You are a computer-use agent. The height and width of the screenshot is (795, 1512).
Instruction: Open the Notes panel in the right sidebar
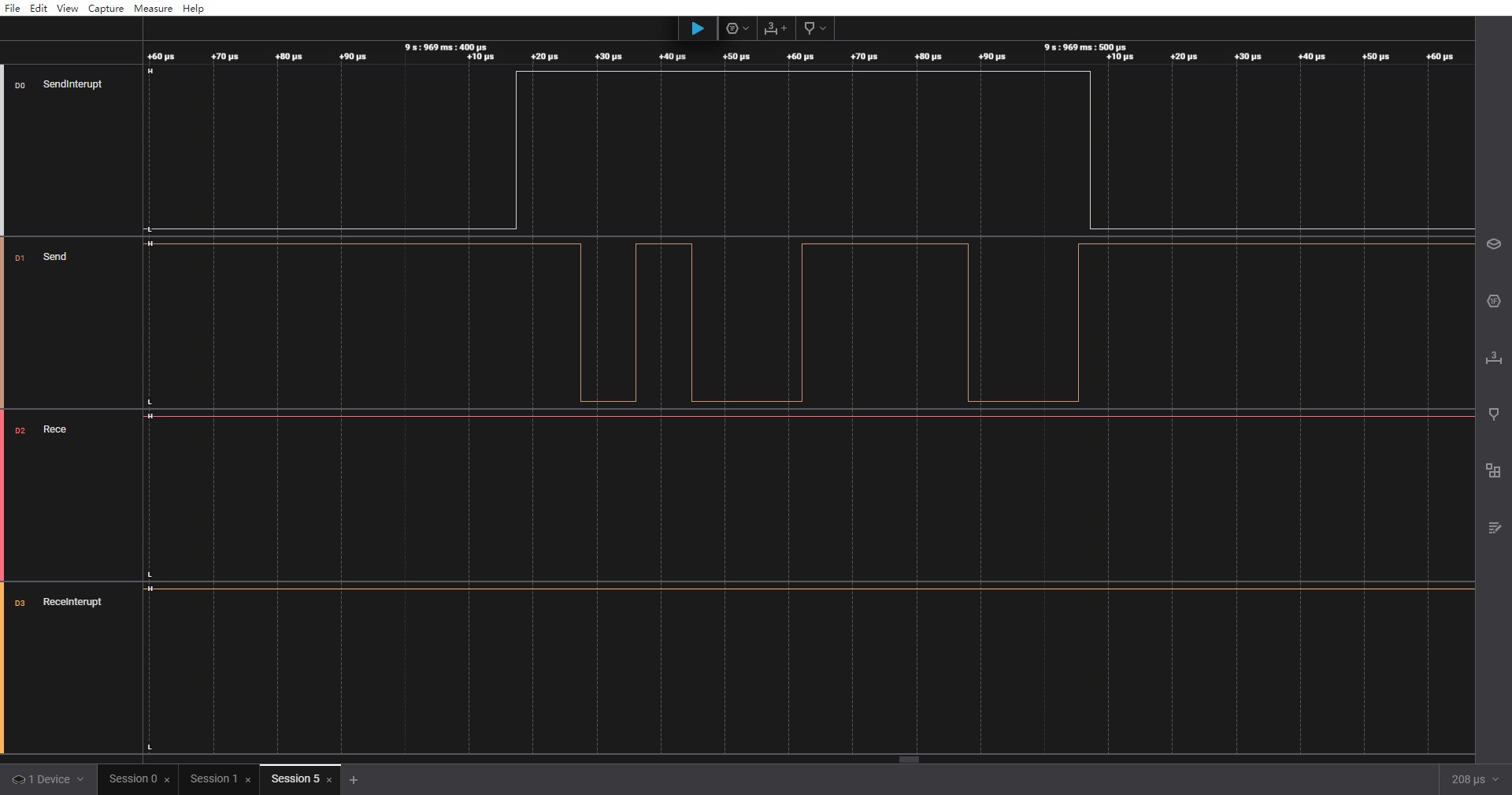(x=1493, y=528)
